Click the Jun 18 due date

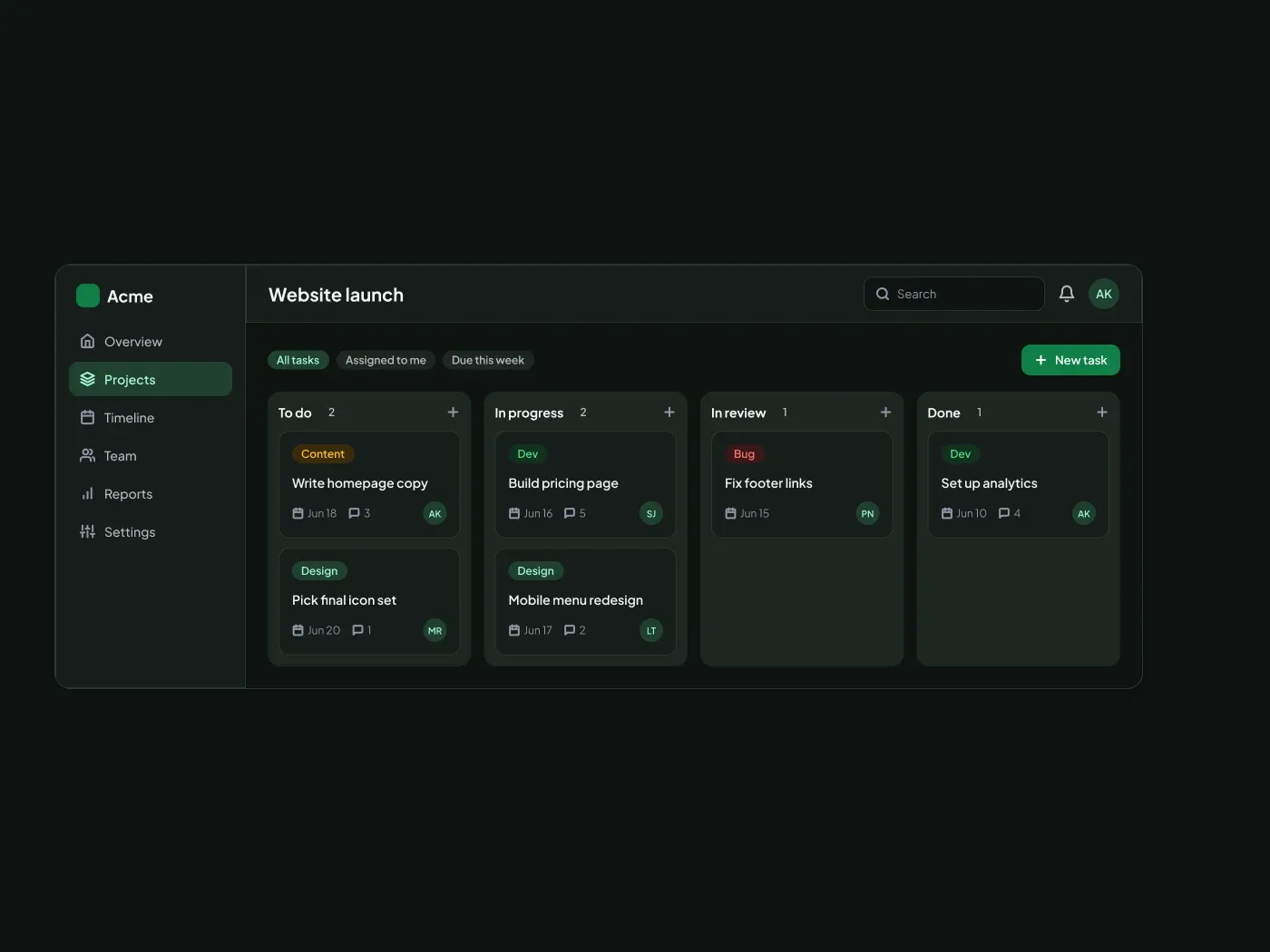coord(322,513)
